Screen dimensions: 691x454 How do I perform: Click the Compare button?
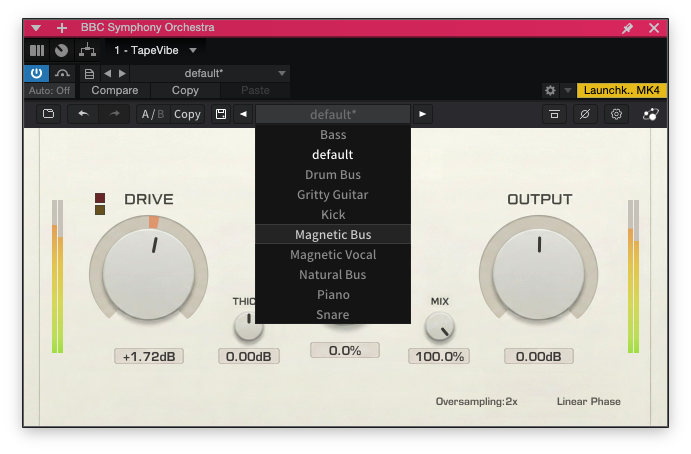click(x=115, y=90)
